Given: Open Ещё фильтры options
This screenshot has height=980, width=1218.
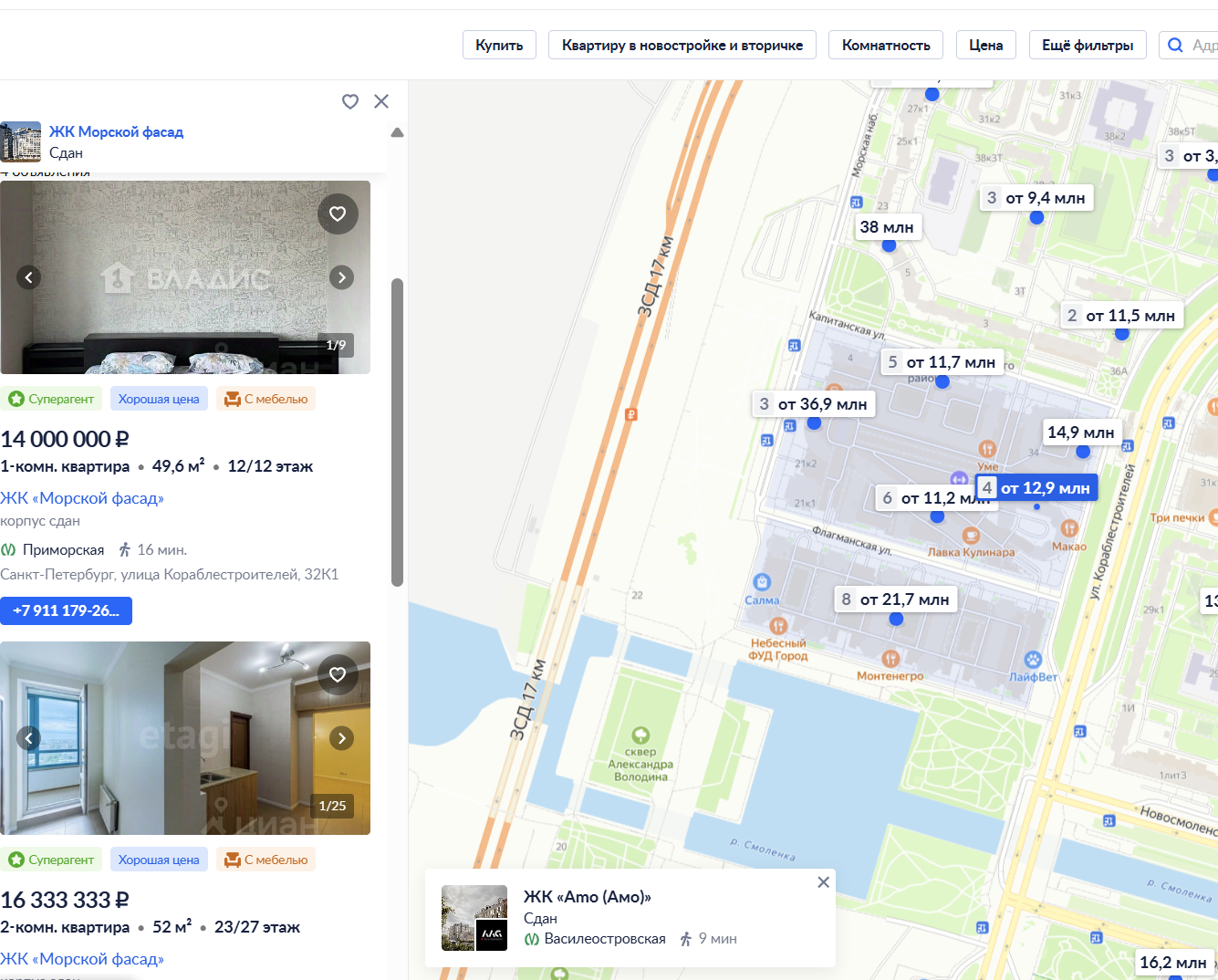Looking at the screenshot, I should pos(1088,45).
